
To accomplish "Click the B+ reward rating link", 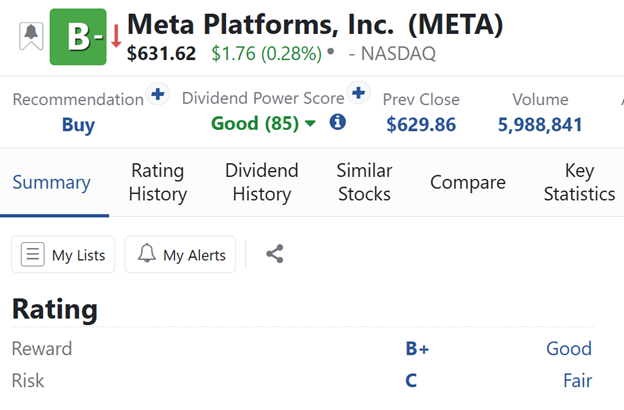I will click(x=417, y=349).
